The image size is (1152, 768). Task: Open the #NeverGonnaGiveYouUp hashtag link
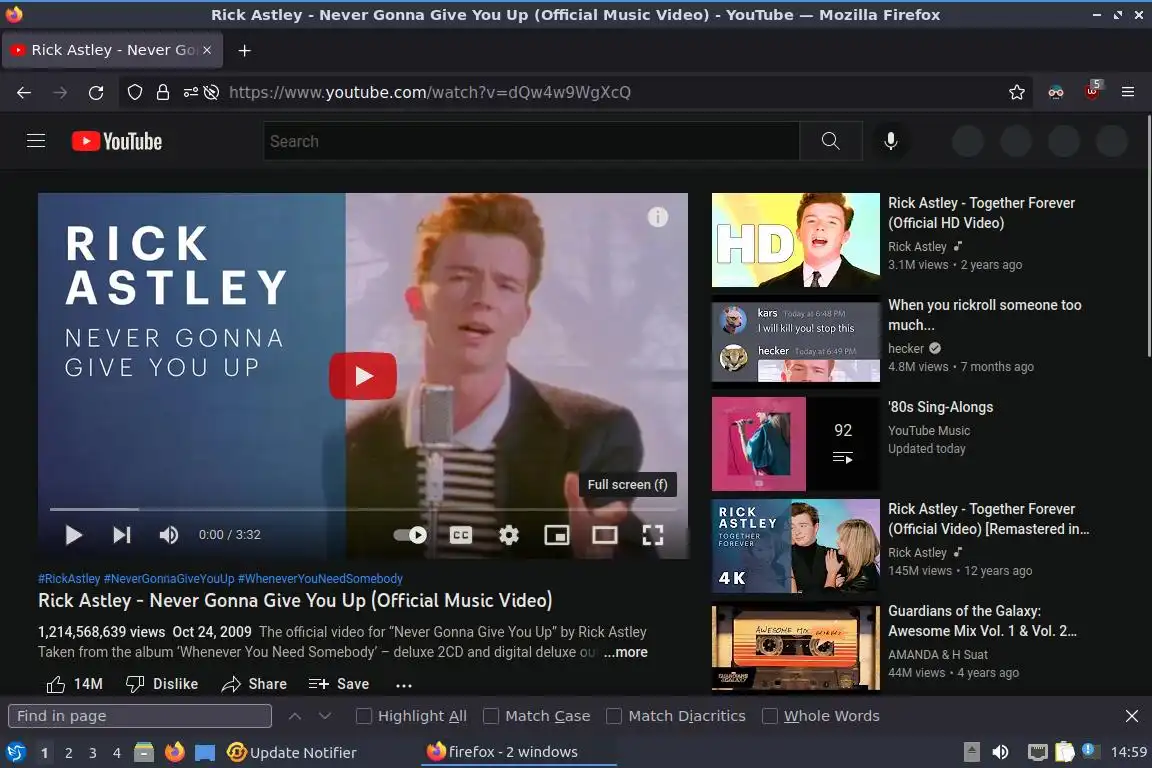coord(169,579)
